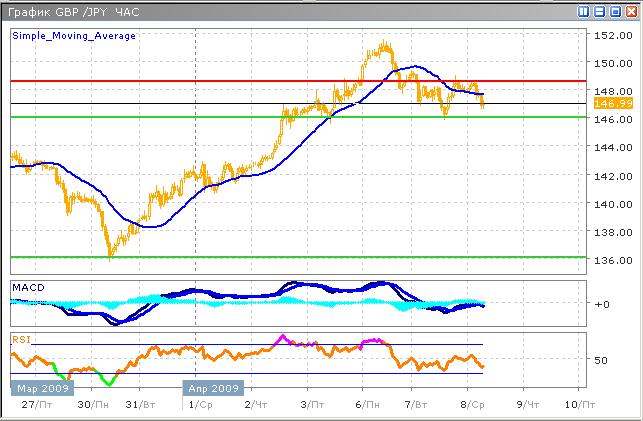
Task: Close the GBP/JPY chart window
Action: [632, 11]
